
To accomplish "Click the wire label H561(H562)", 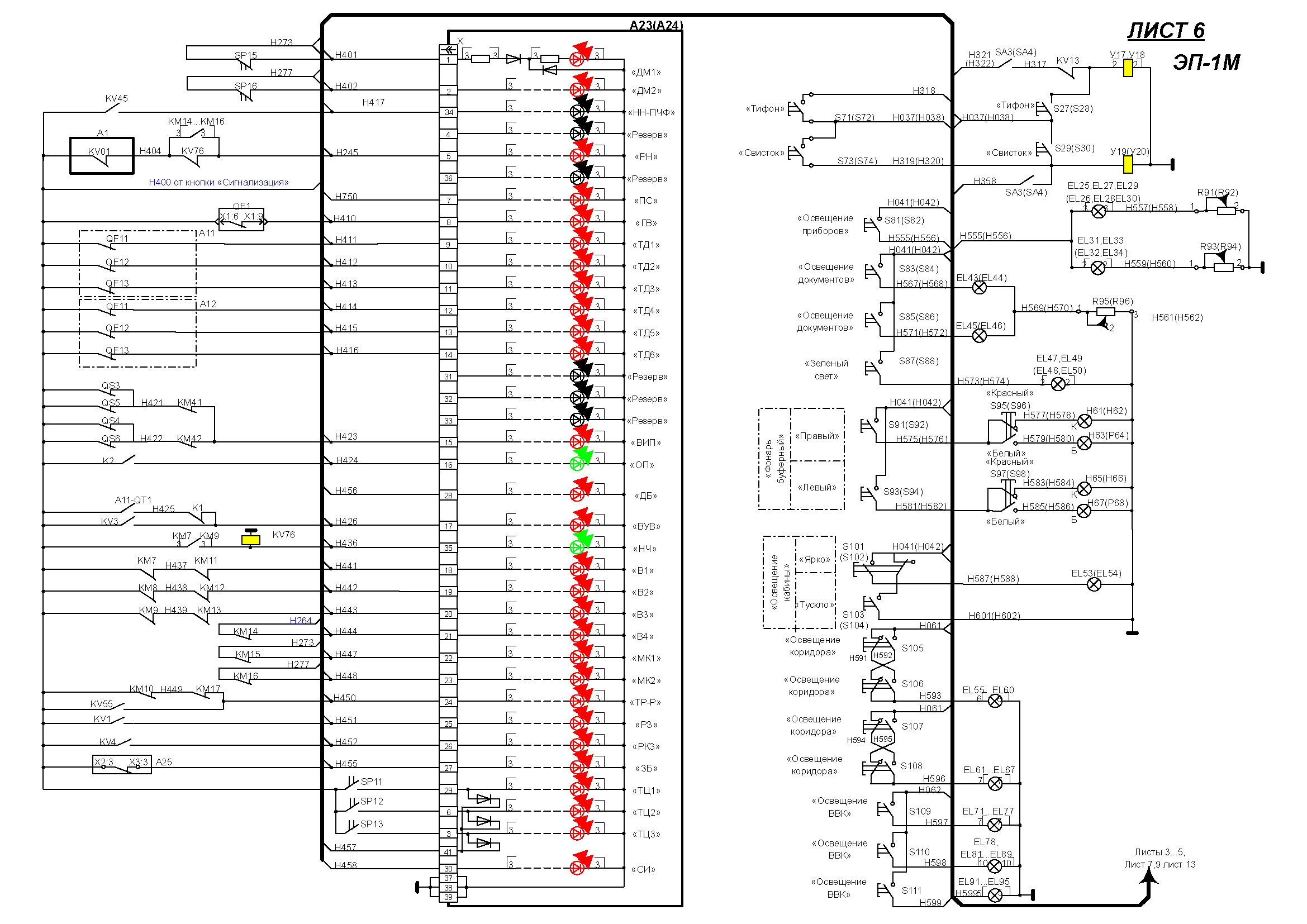I will [1177, 317].
